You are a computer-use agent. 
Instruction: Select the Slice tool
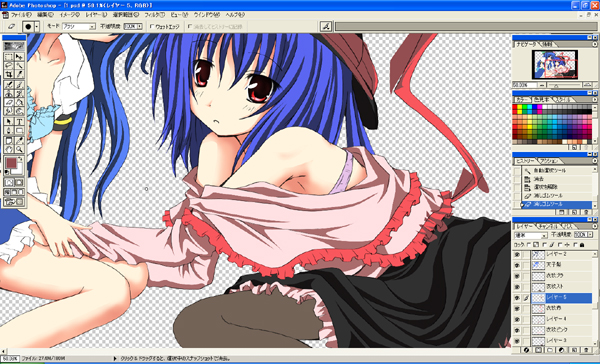(x=19, y=74)
